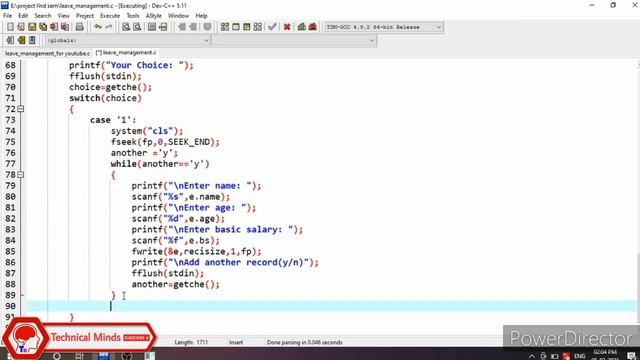640x360 pixels.
Task: Click the Windows taskbar search circle icon
Action: click(x=57, y=356)
